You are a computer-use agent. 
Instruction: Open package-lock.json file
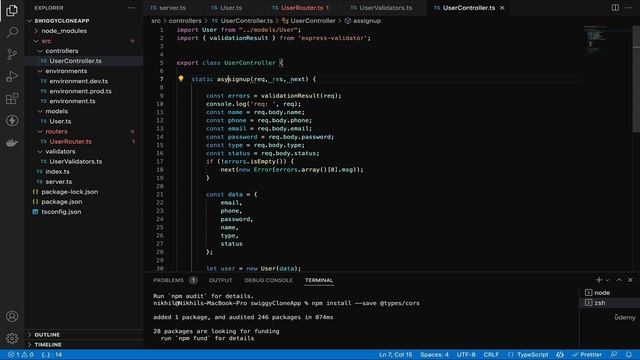click(69, 192)
